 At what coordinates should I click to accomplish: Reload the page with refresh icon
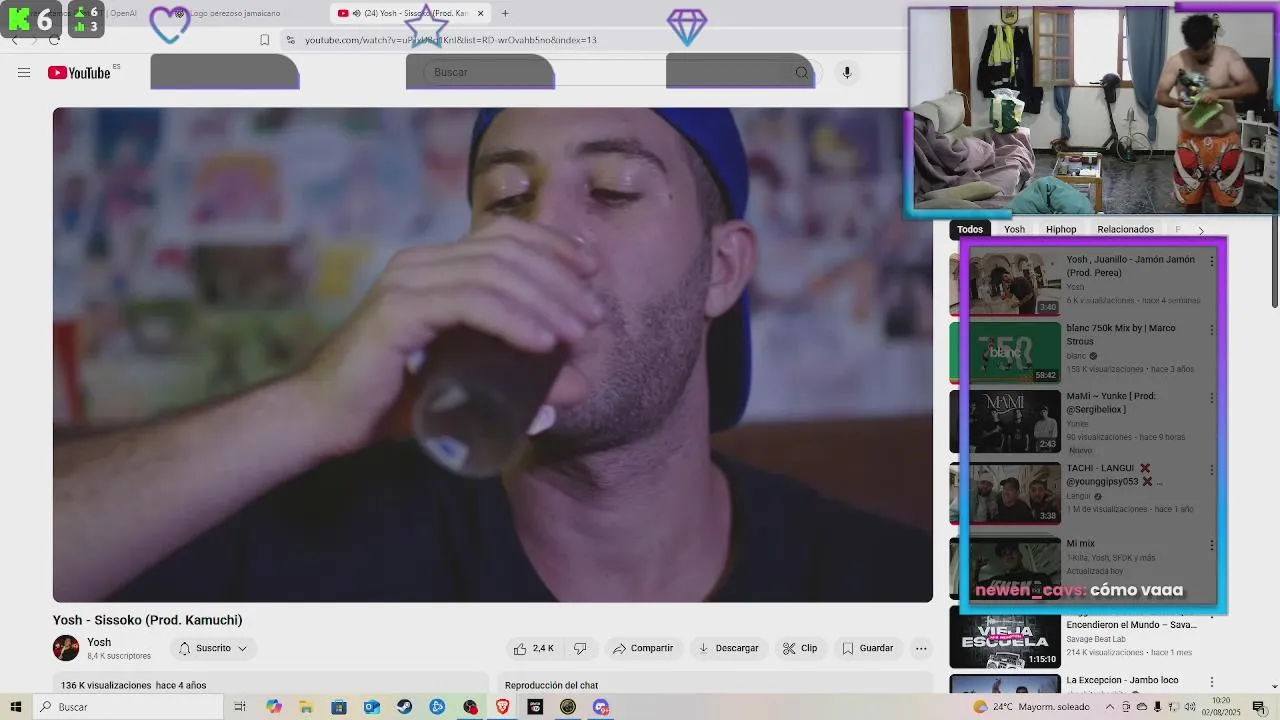[x=54, y=40]
